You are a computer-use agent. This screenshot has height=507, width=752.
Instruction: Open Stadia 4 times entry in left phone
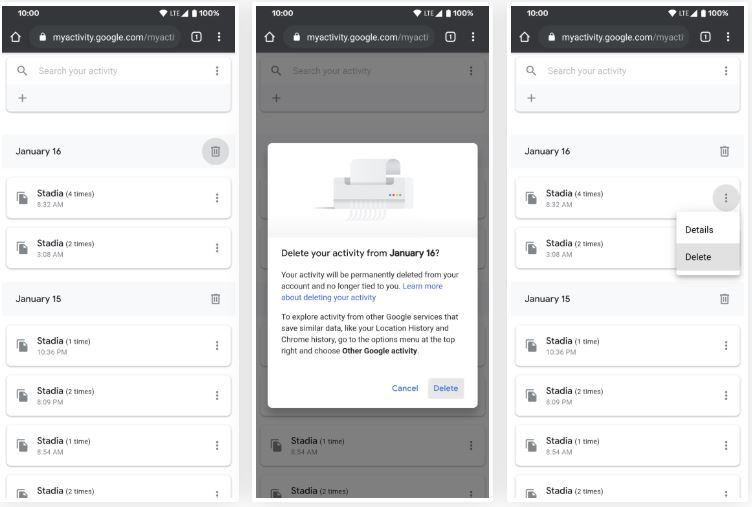point(118,198)
